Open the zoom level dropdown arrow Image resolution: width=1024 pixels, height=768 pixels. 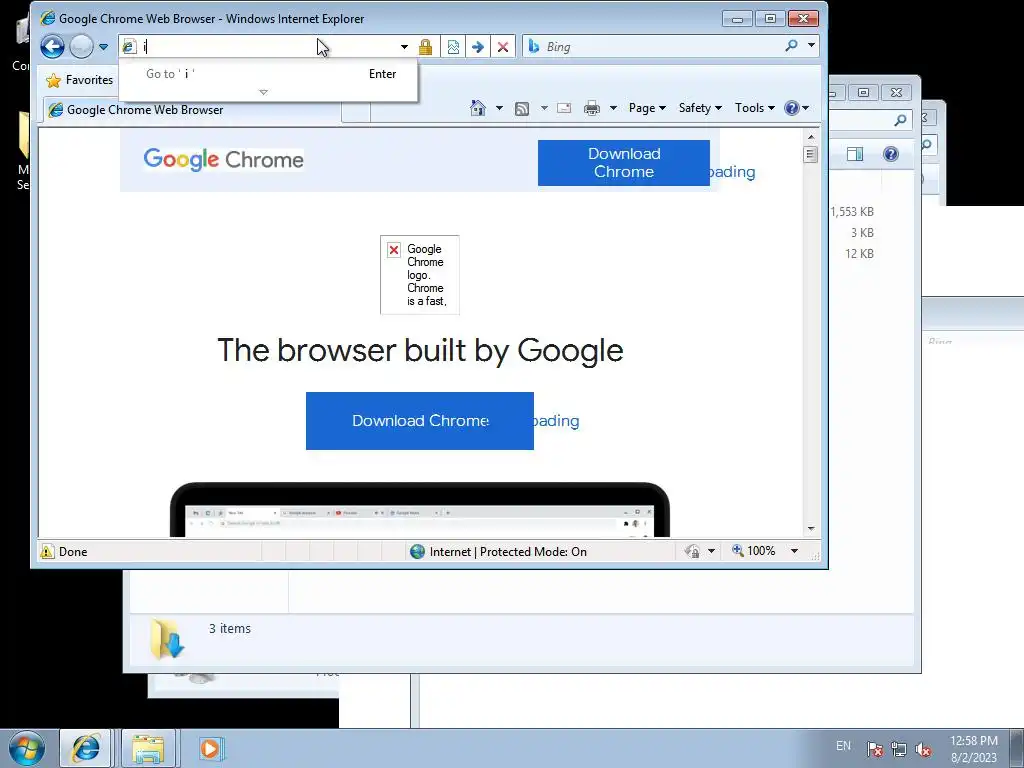[x=794, y=551]
